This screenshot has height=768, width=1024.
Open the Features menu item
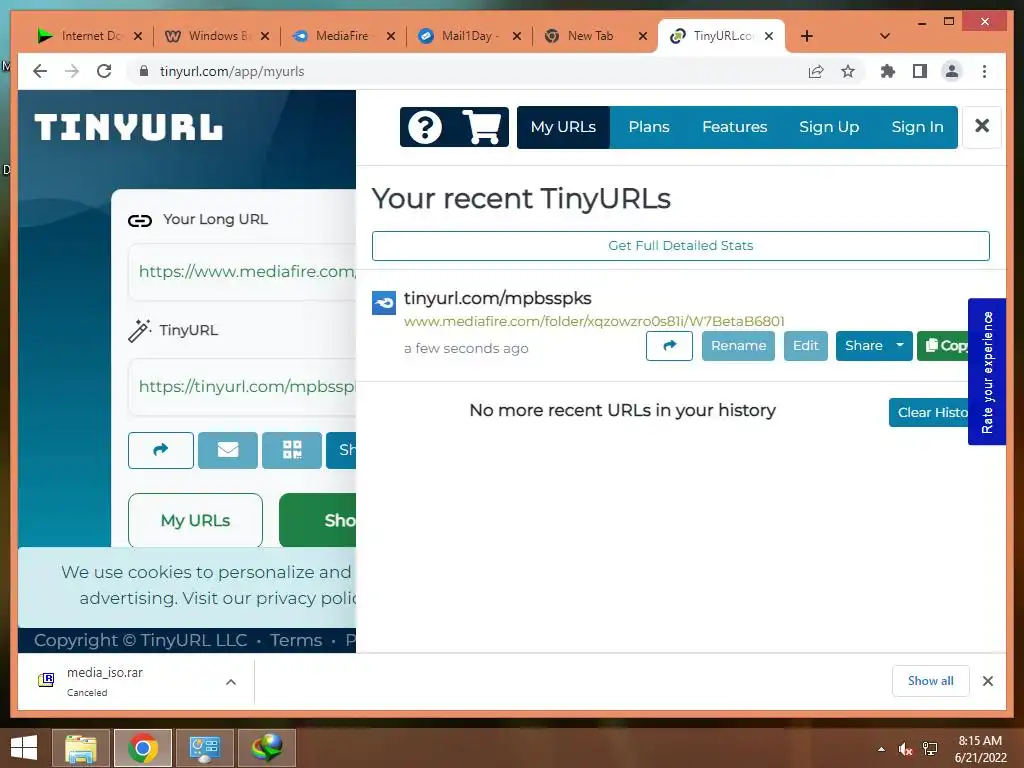734,127
